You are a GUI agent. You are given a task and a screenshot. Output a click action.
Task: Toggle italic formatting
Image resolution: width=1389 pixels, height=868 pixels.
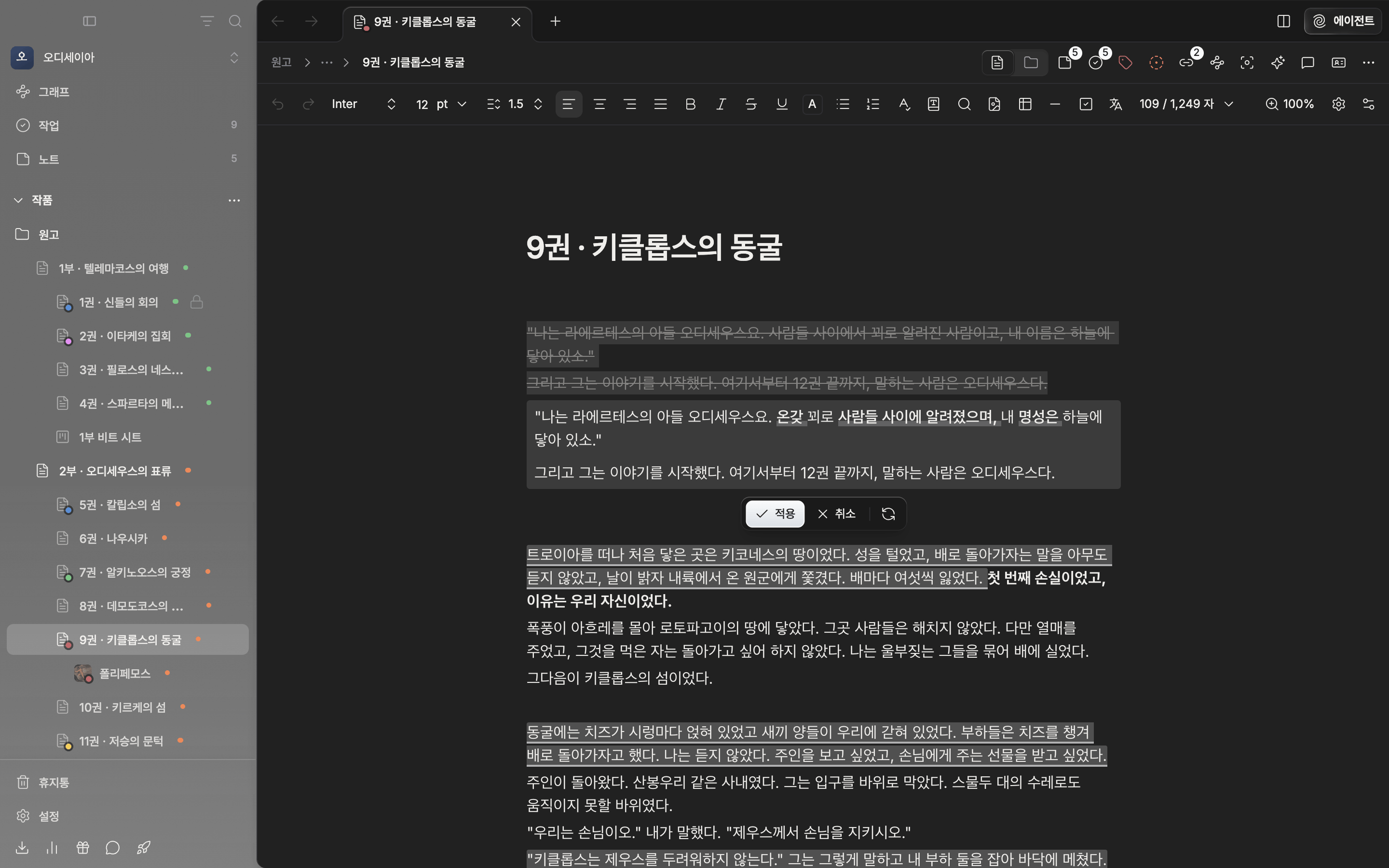721,104
